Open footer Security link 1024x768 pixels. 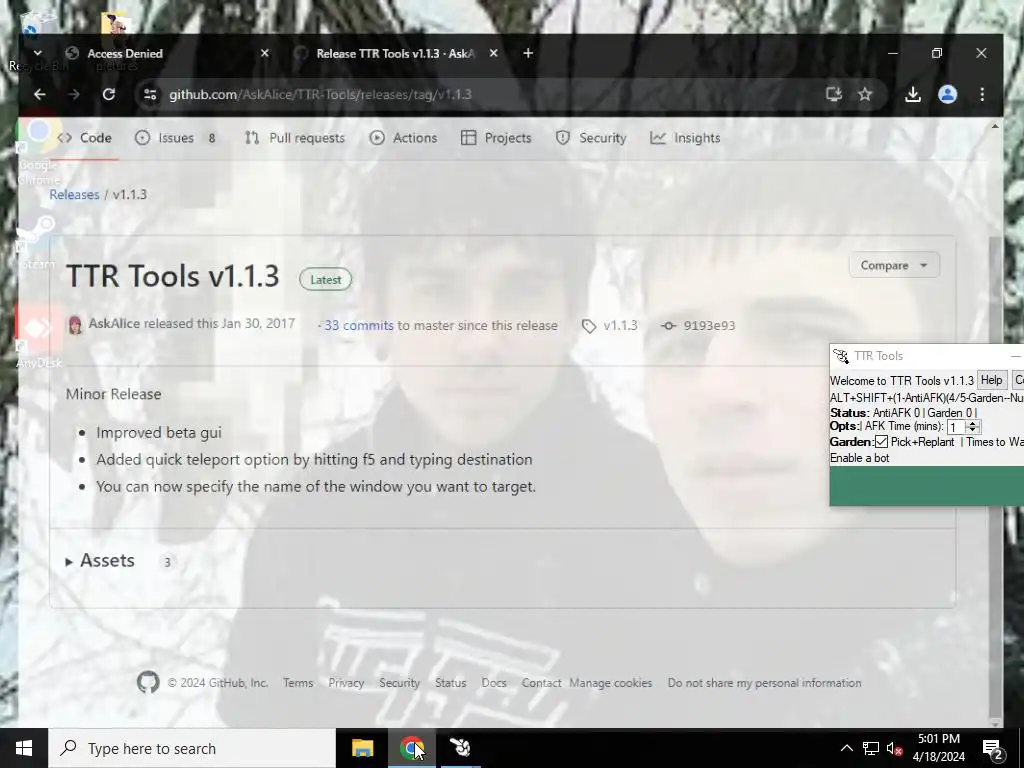(x=400, y=683)
